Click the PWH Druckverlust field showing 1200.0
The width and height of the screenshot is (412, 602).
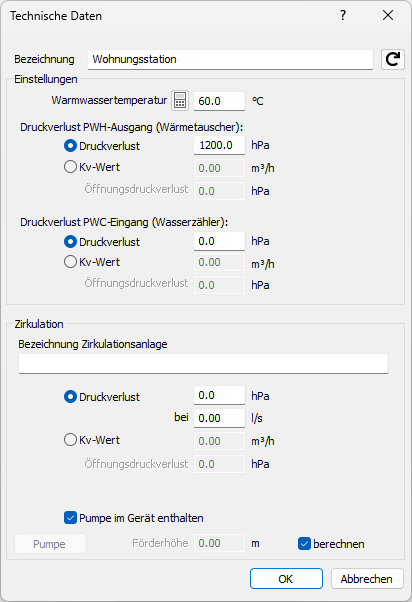[219, 145]
